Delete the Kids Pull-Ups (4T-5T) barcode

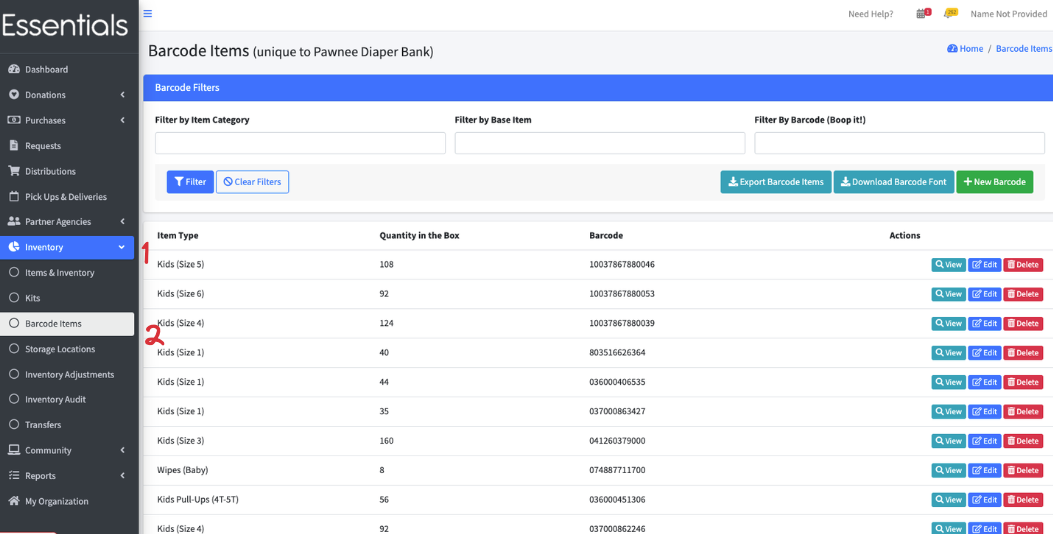(x=1023, y=500)
